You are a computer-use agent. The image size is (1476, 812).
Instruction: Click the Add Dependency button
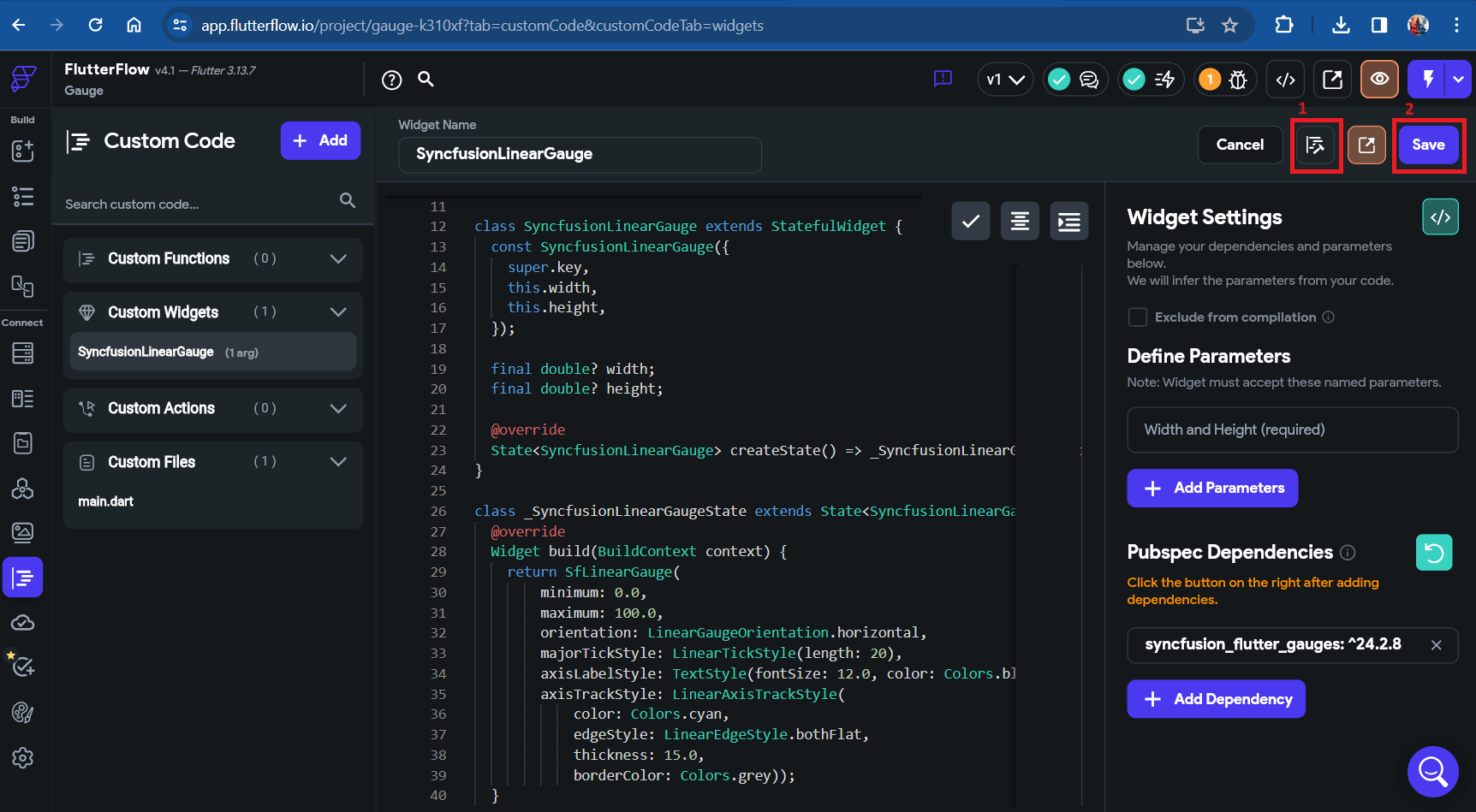click(1216, 699)
